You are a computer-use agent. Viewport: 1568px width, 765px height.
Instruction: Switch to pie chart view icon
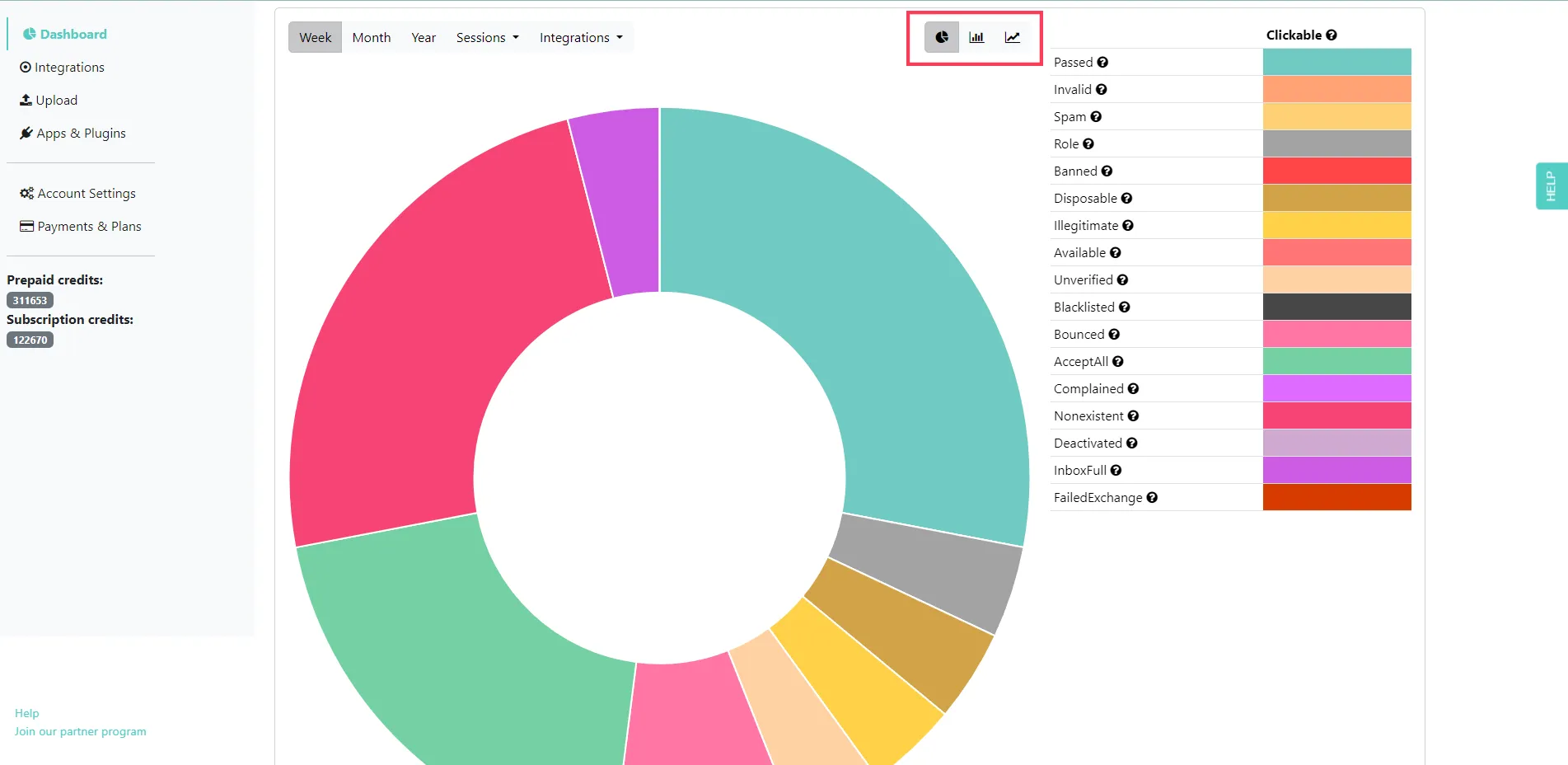[942, 37]
